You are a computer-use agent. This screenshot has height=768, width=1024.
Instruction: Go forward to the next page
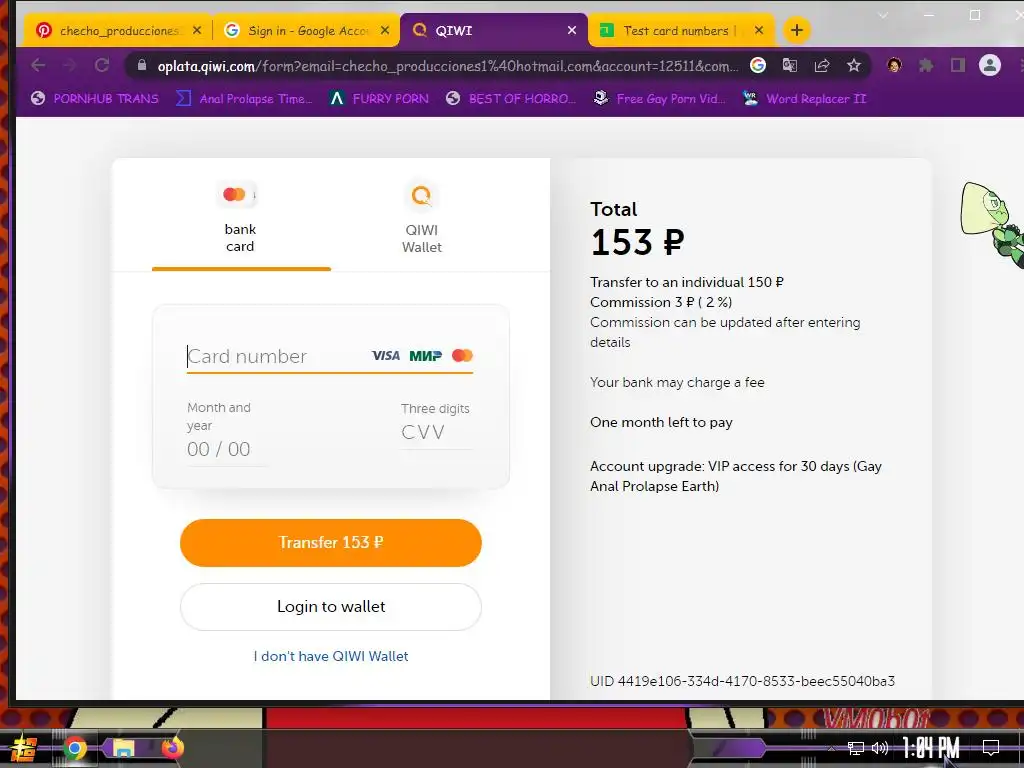70,65
